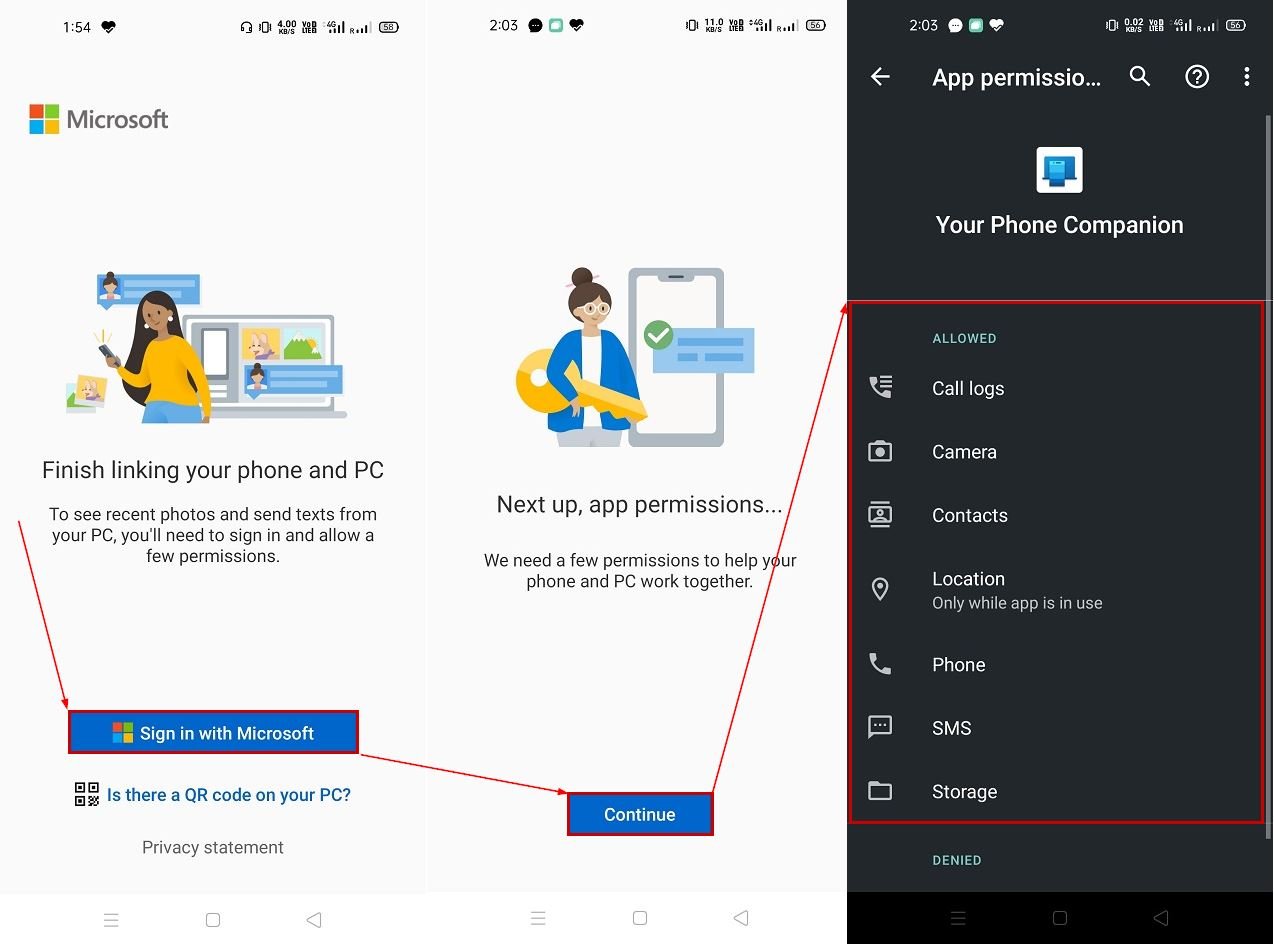Select the Camera permission icon

880,451
